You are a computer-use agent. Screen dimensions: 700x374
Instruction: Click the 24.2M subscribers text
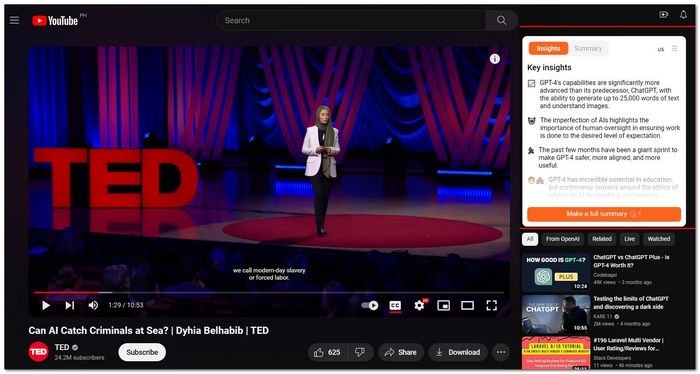tap(79, 357)
